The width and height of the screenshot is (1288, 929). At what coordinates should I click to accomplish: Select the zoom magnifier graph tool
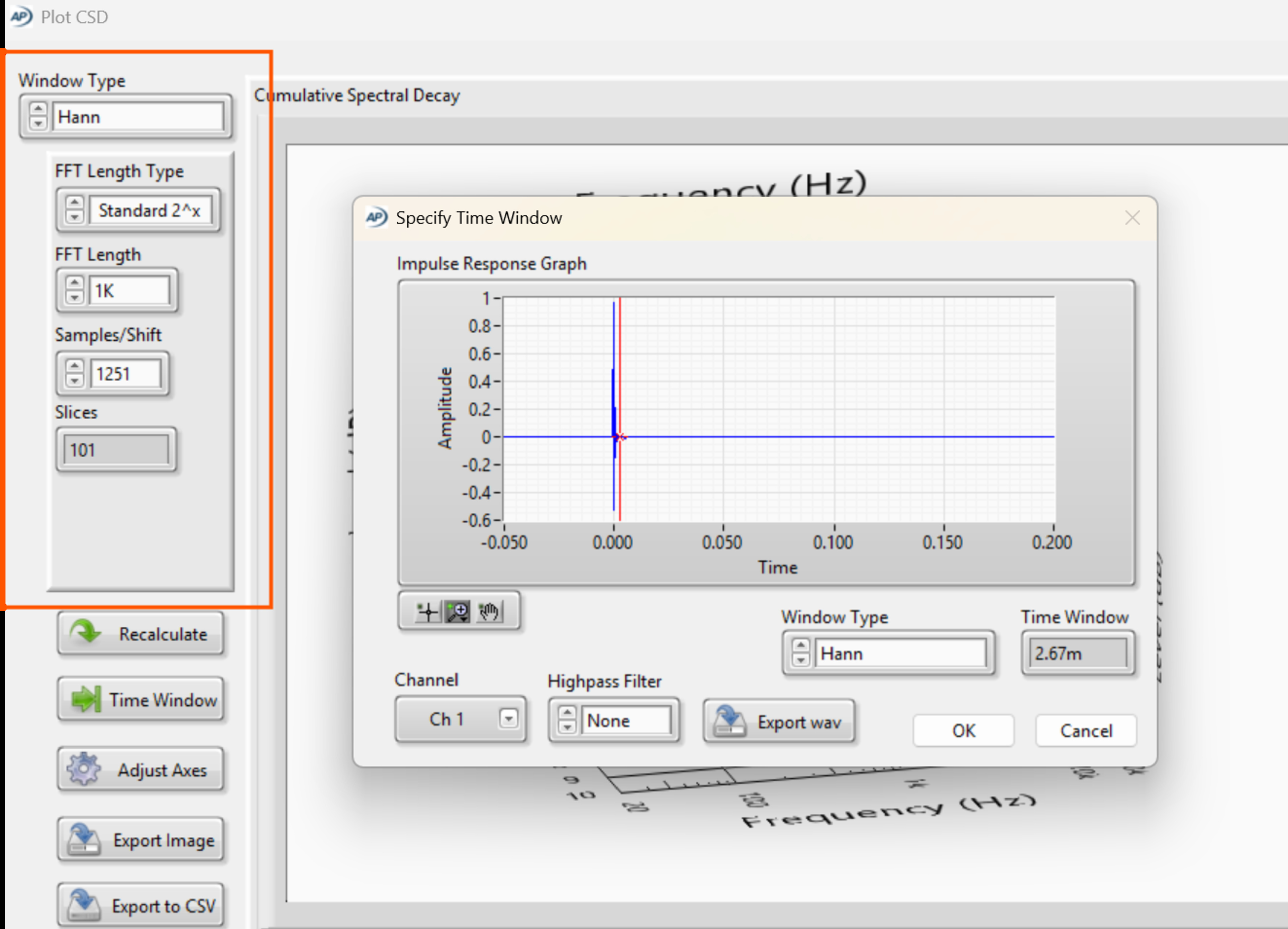[x=458, y=612]
